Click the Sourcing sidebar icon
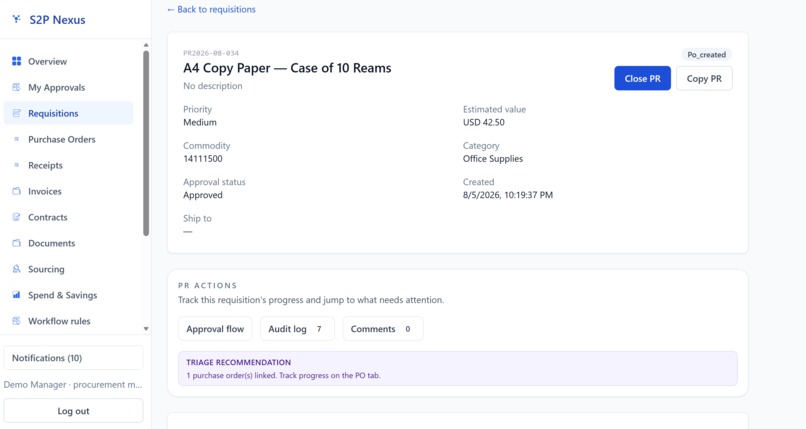 [16, 269]
